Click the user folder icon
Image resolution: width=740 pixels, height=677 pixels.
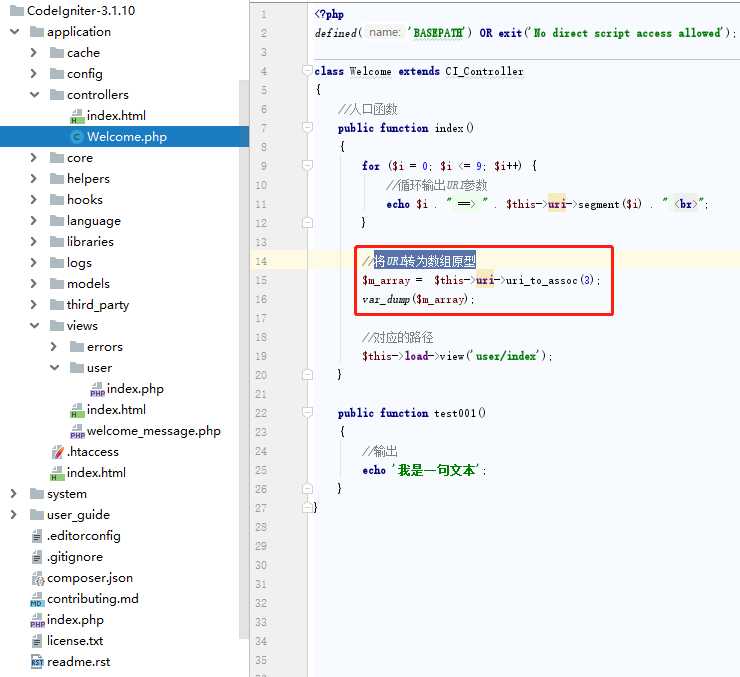[76, 368]
